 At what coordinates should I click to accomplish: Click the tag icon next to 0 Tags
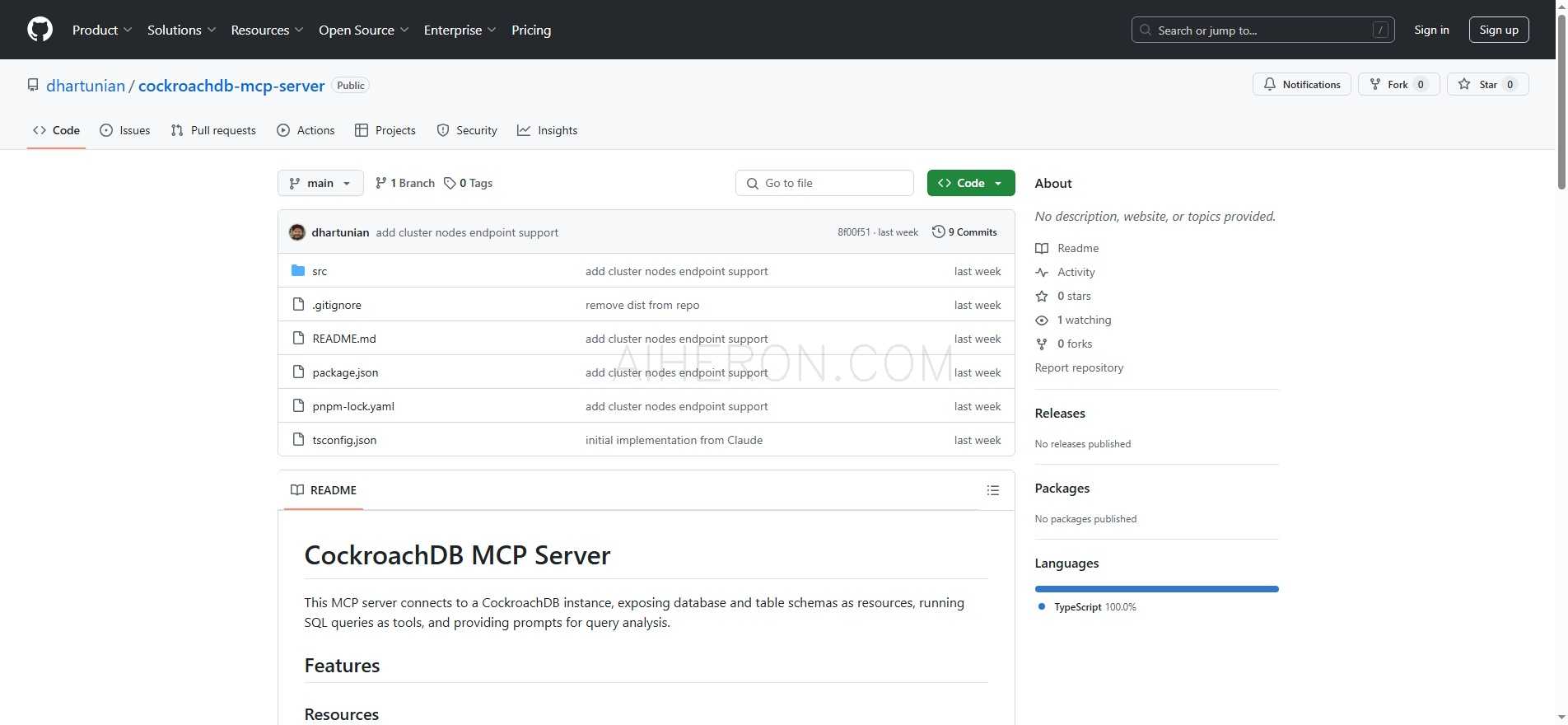[x=450, y=183]
